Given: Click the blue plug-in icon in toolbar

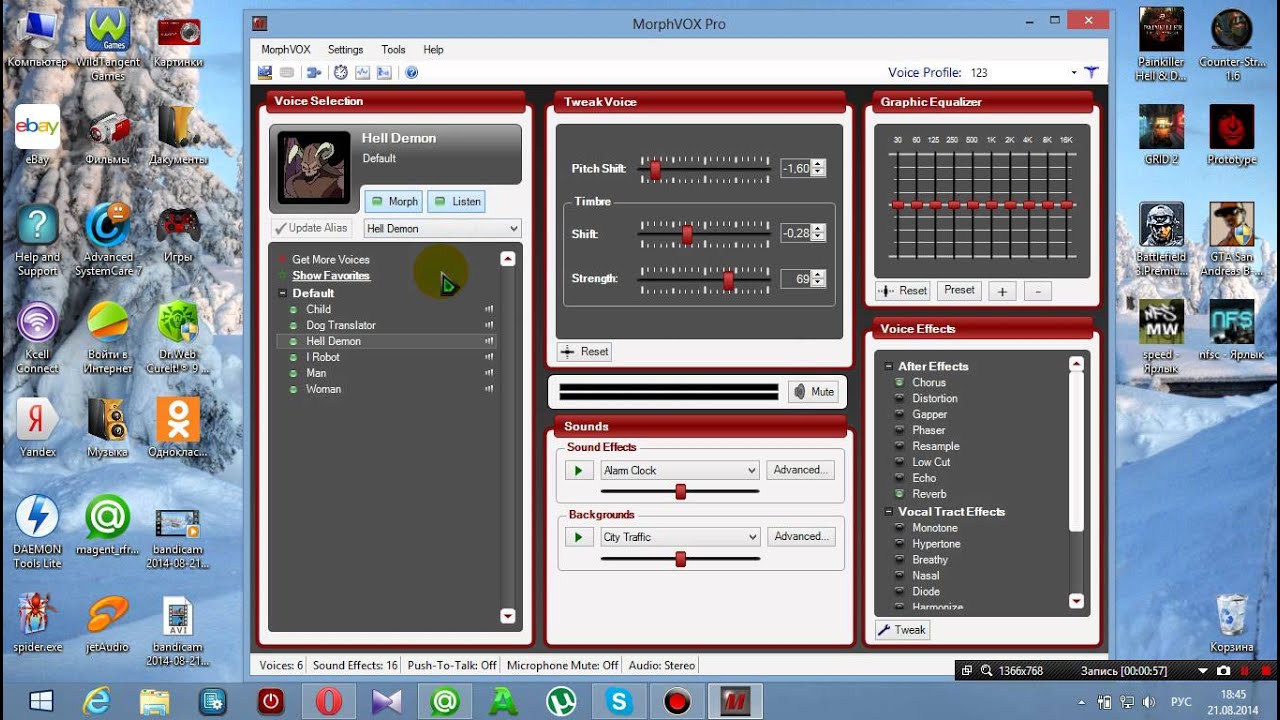Looking at the screenshot, I should [313, 72].
